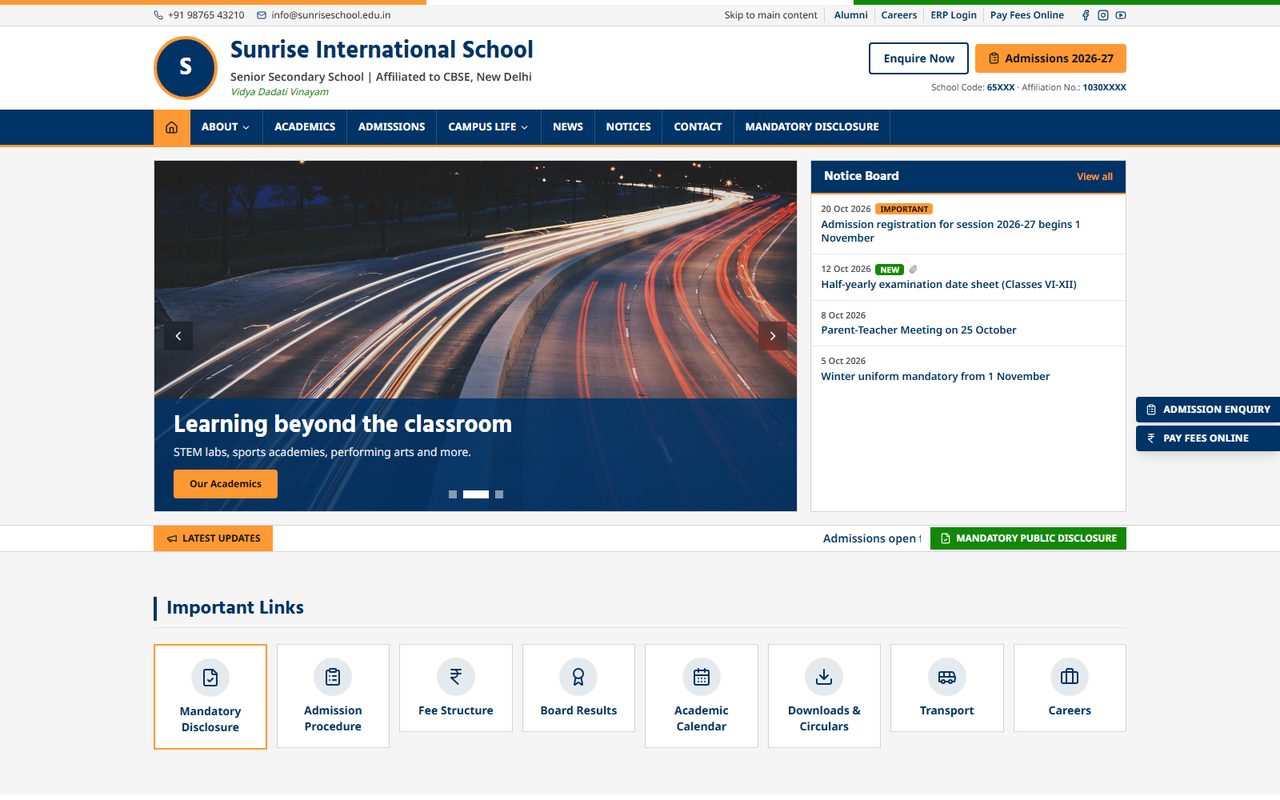The image size is (1280, 800).
Task: Open the Mandatory Disclosure document icon card
Action: click(210, 696)
